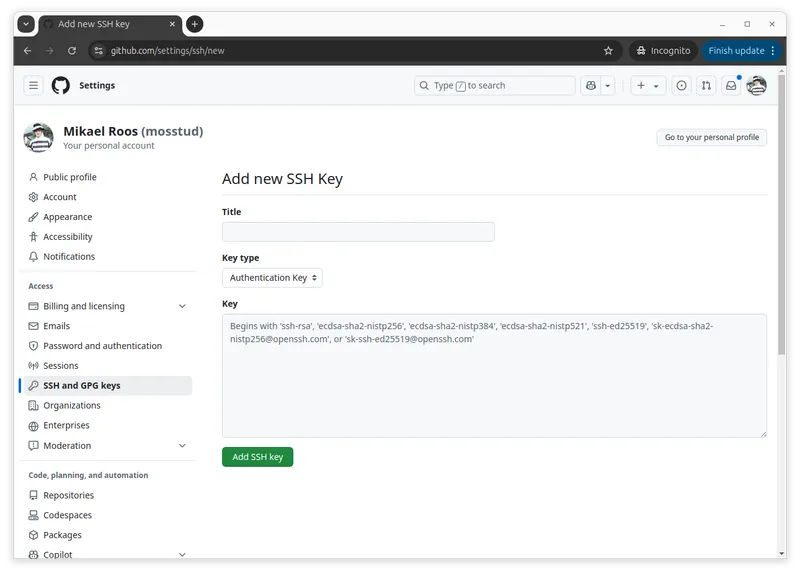
Task: Select Public profile in sidebar
Action: point(70,177)
